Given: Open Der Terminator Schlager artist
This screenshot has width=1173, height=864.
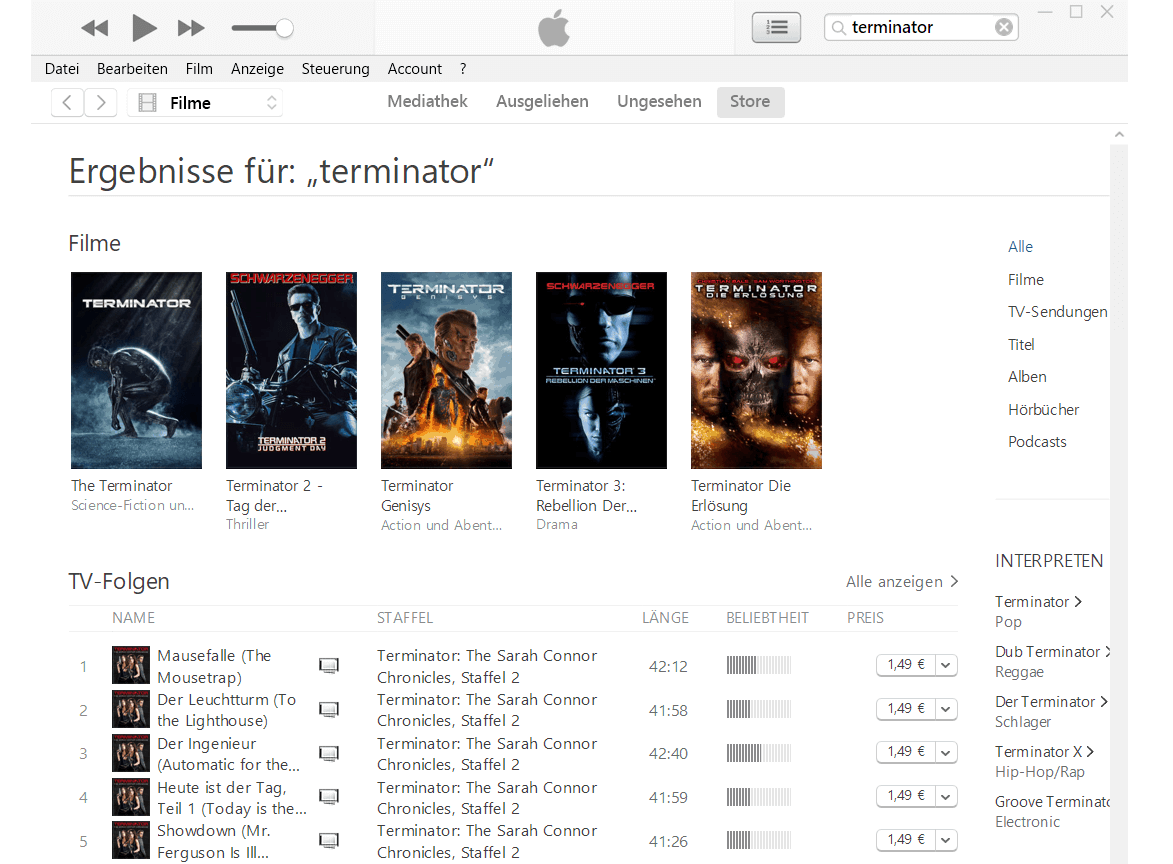Looking at the screenshot, I should pos(1051,702).
